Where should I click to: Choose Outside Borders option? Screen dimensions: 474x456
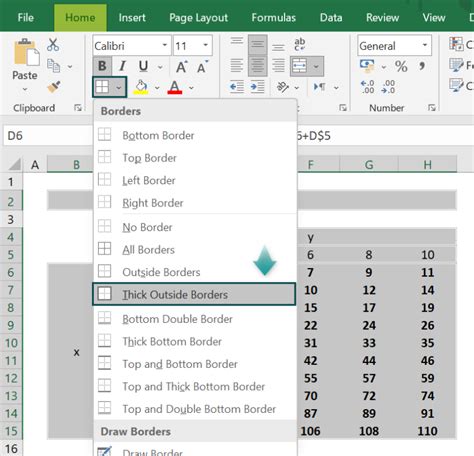(194, 272)
